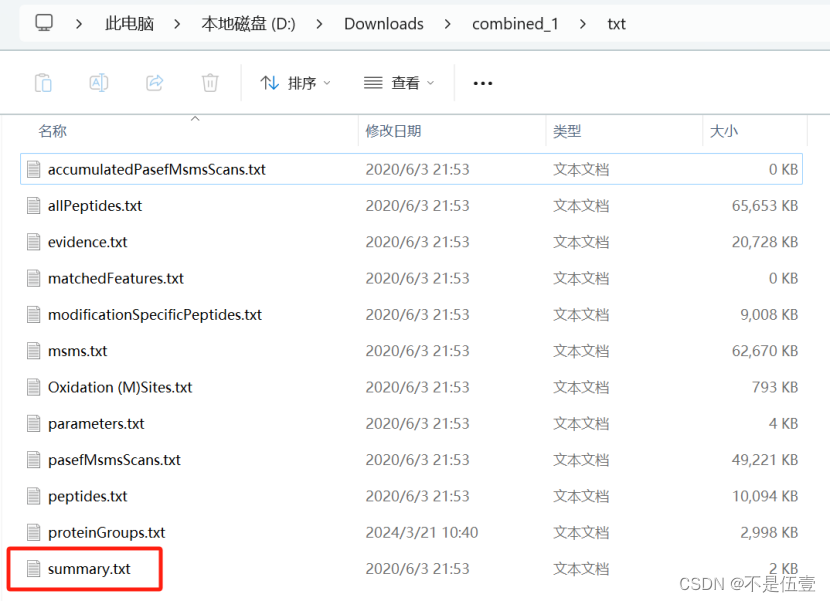
Task: Click the 793 KB size cell
Action: 775,387
